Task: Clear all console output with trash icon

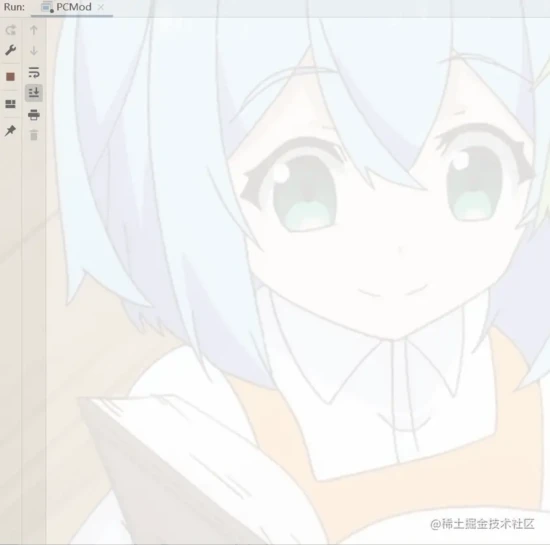Action: [x=34, y=135]
